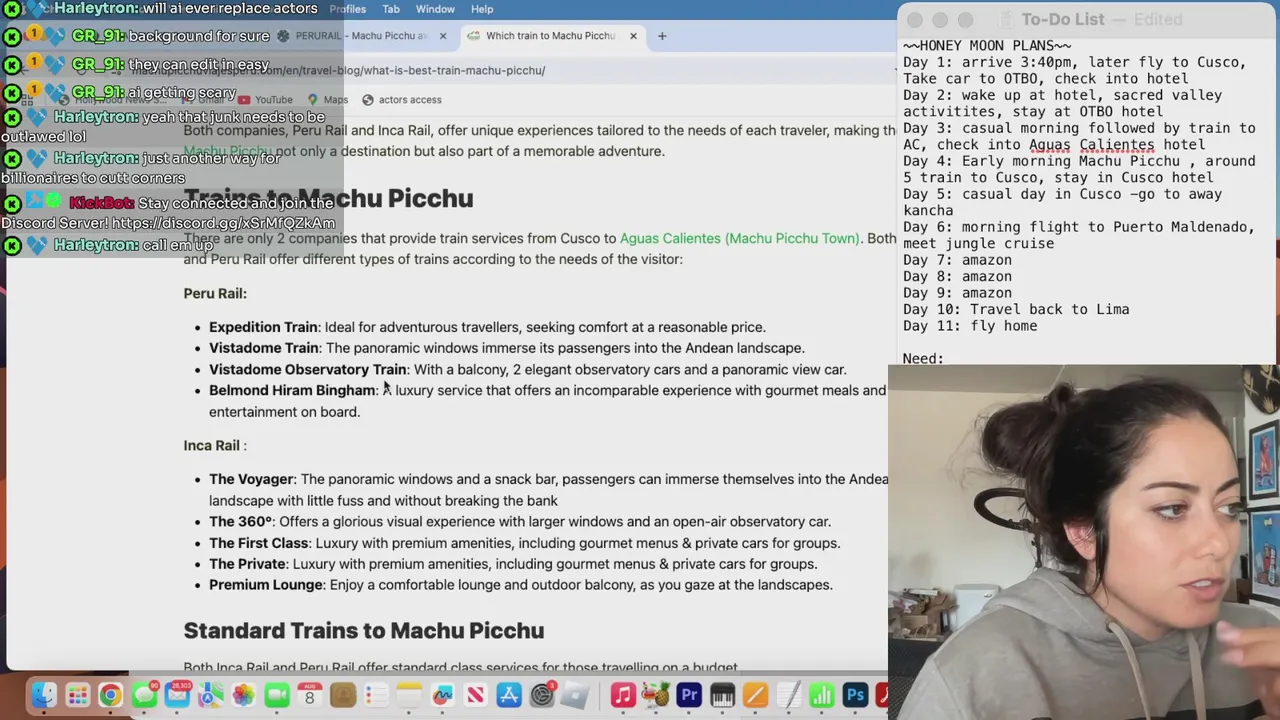Open Messages from the dock
Image resolution: width=1280 pixels, height=720 pixels.
[x=144, y=695]
